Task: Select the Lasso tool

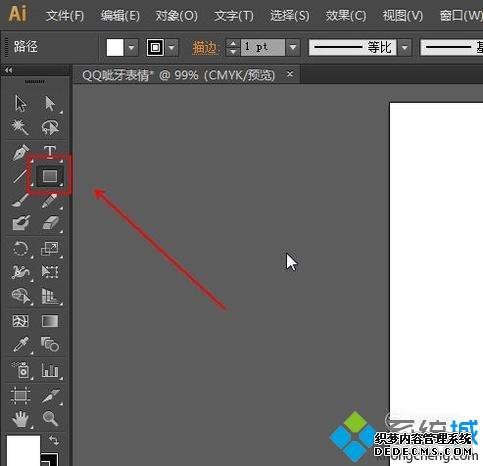Action: pyautogui.click(x=50, y=127)
